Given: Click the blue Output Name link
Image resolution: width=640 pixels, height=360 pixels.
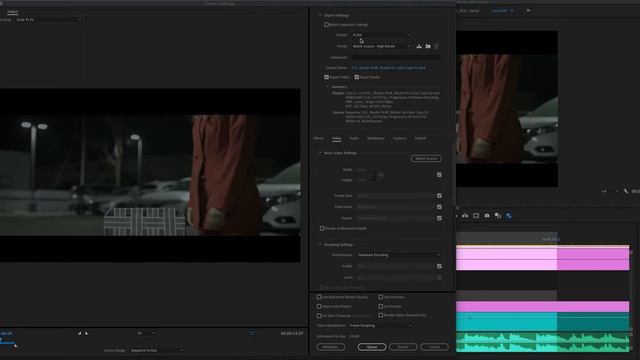Looking at the screenshot, I should (x=388, y=68).
